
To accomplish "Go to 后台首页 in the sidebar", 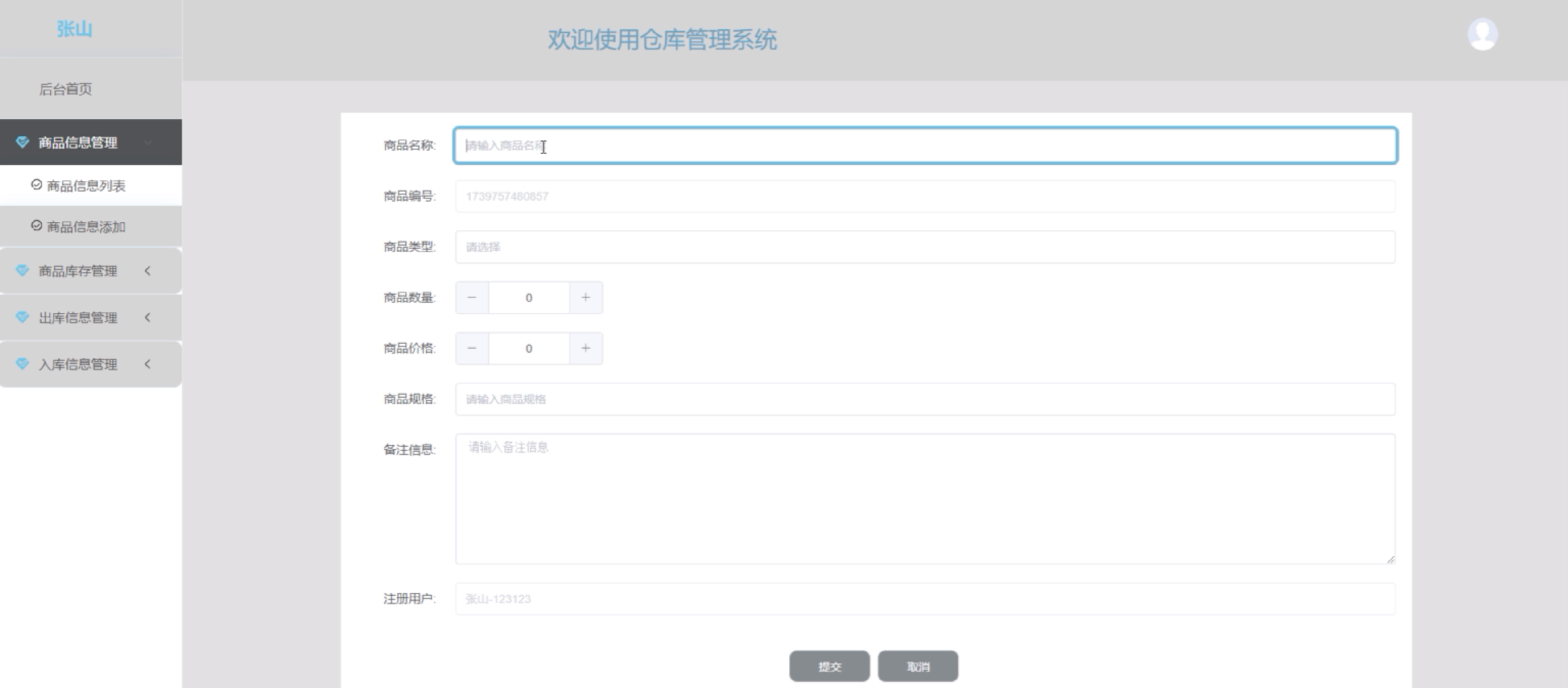I will [x=66, y=89].
